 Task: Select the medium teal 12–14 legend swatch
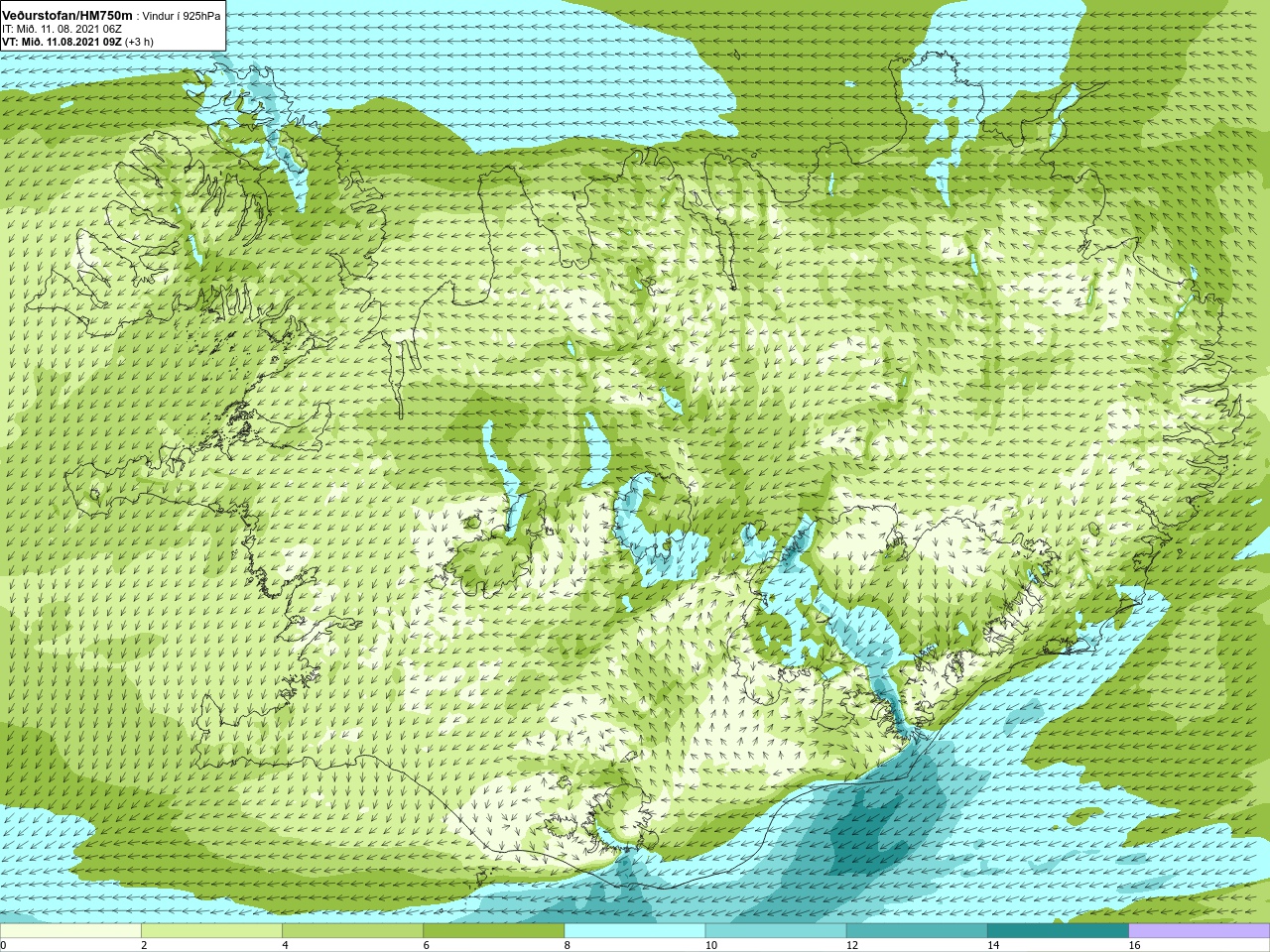(x=917, y=931)
